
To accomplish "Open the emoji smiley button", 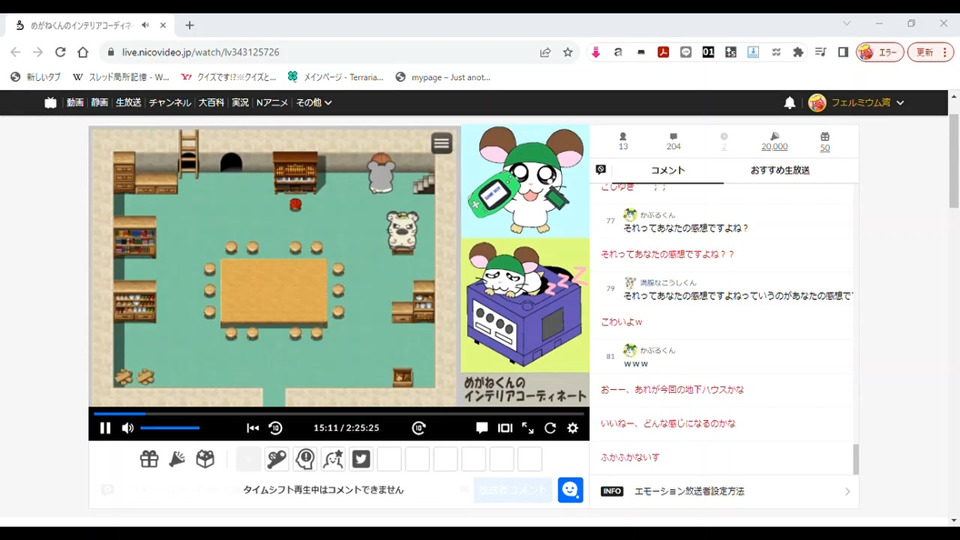I will tap(570, 490).
